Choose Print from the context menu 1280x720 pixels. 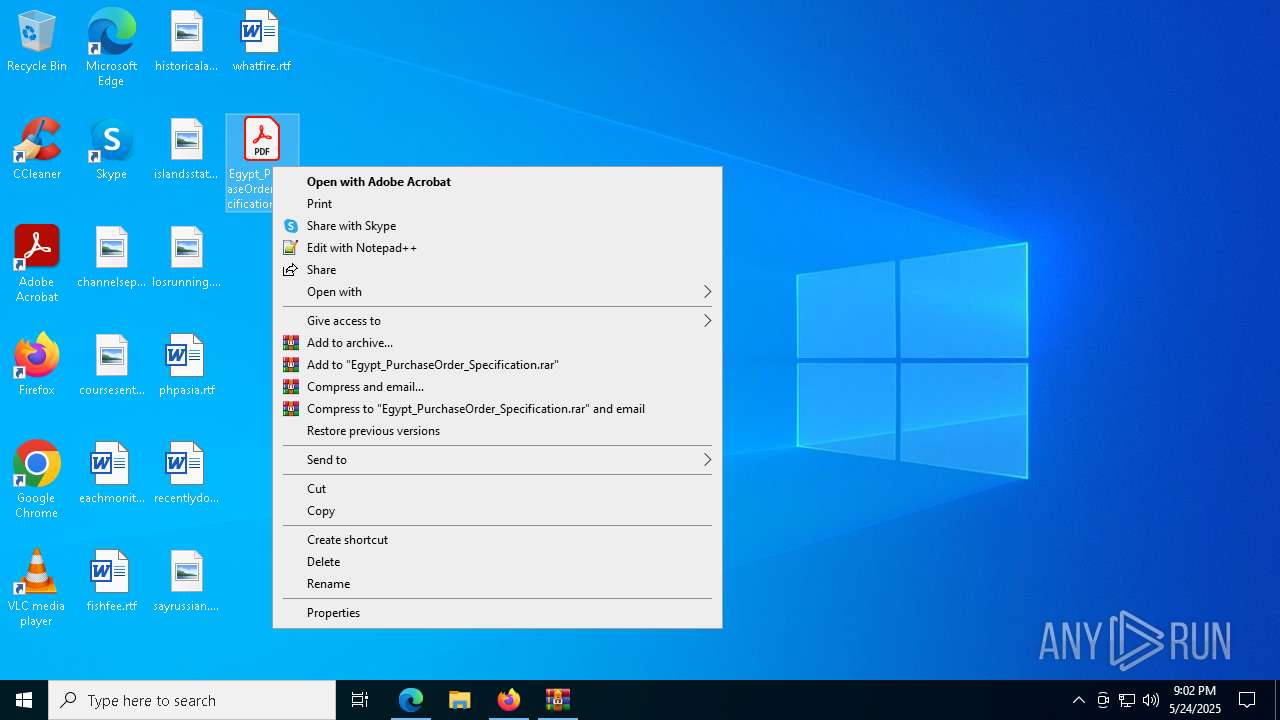click(497, 204)
